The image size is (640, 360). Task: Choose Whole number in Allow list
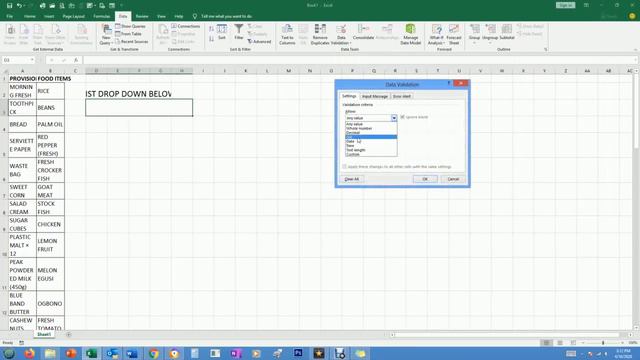click(x=371, y=128)
